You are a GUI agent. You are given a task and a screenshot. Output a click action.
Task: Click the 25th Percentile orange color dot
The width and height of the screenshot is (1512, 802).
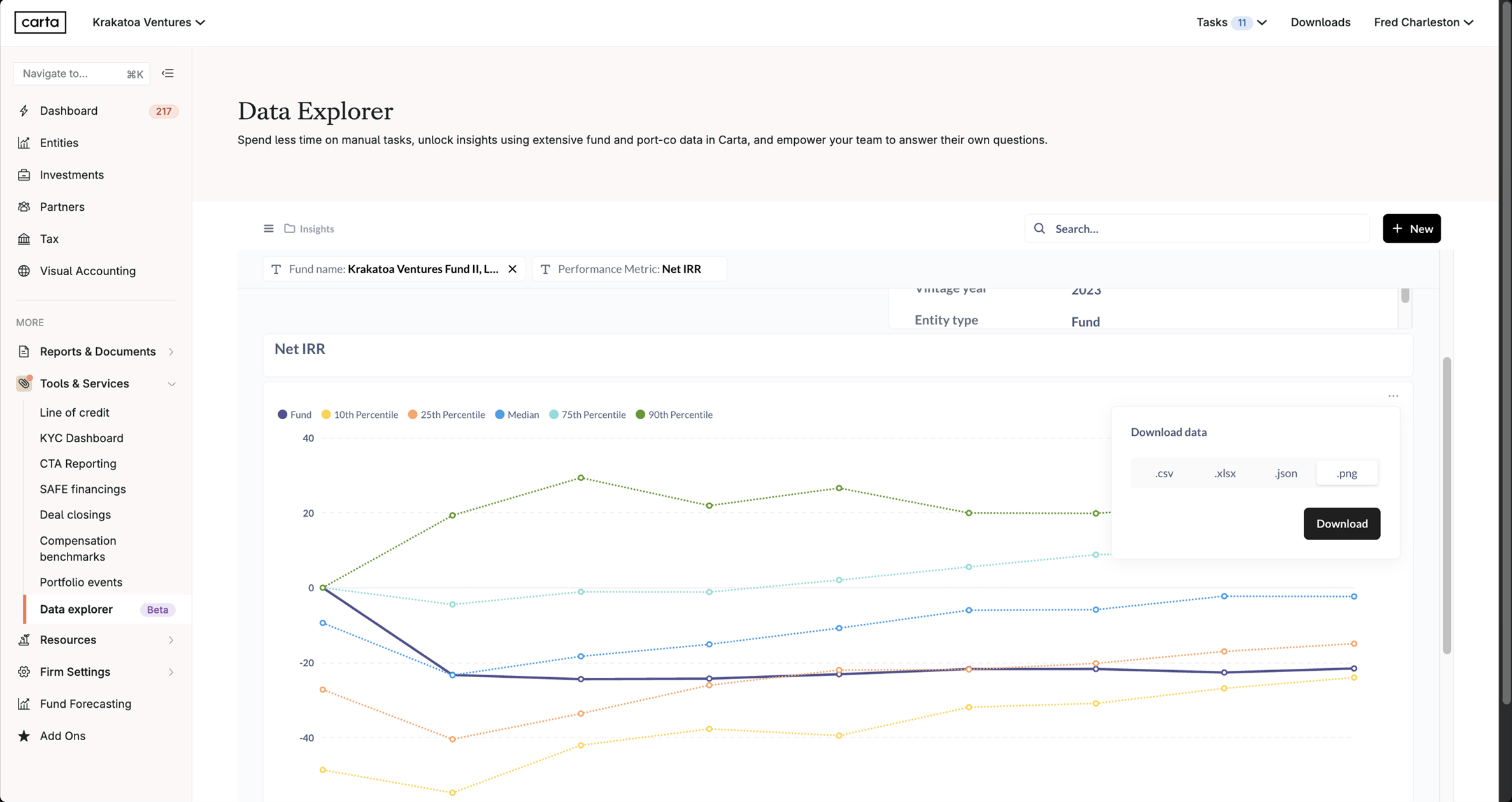coord(413,414)
